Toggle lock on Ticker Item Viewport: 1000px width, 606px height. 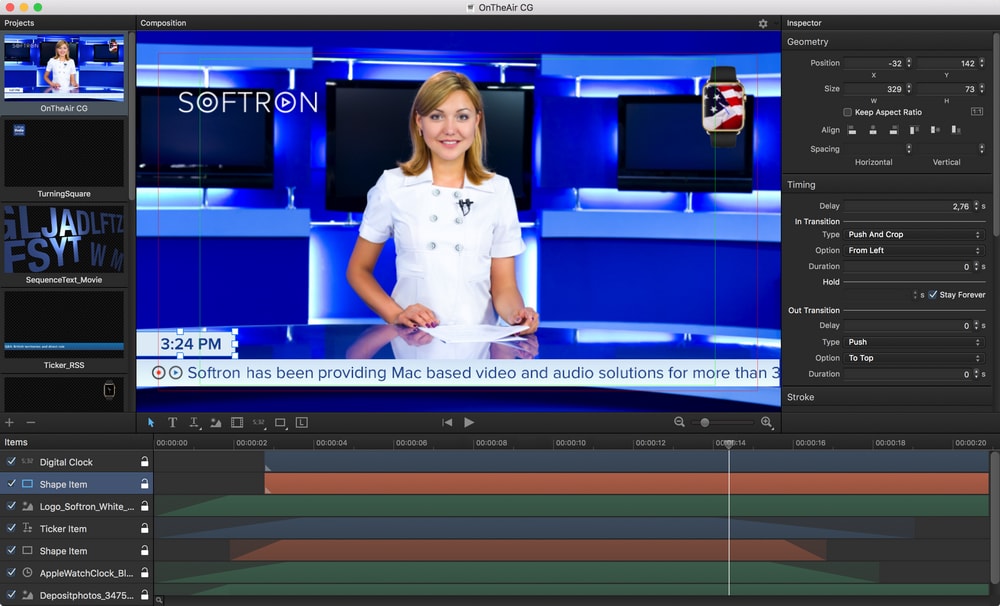pyautogui.click(x=145, y=528)
